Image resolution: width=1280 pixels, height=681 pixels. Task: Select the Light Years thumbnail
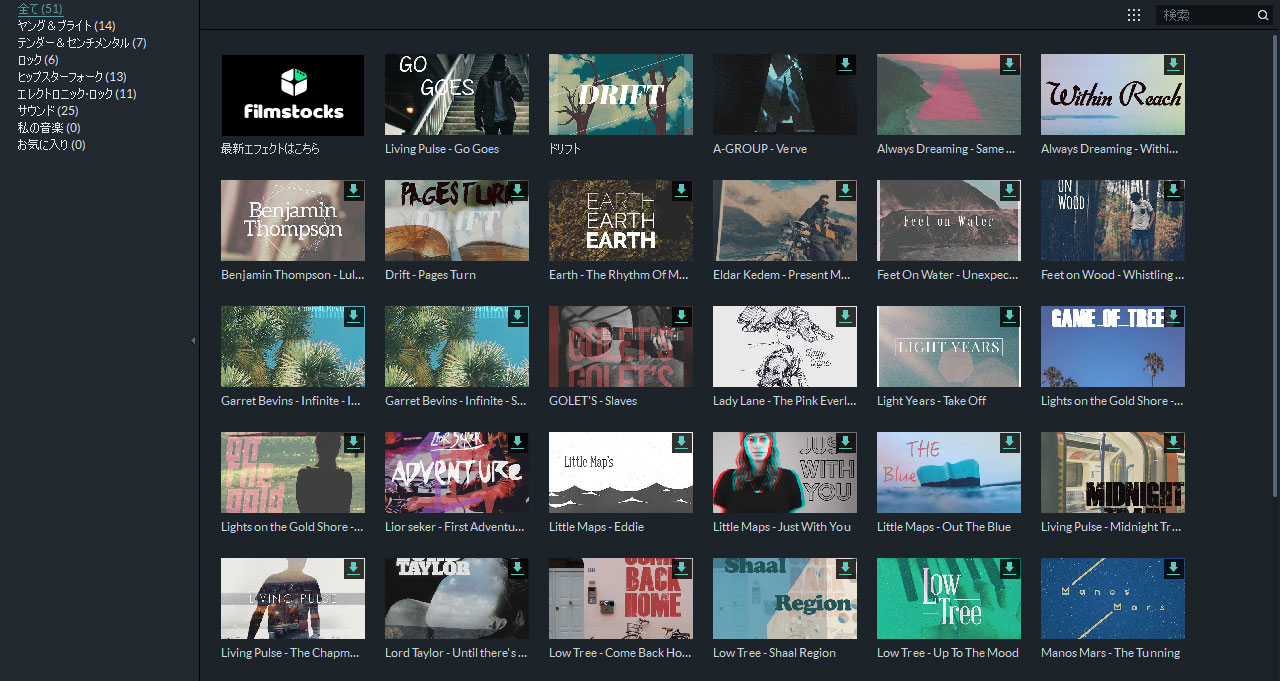click(x=949, y=347)
